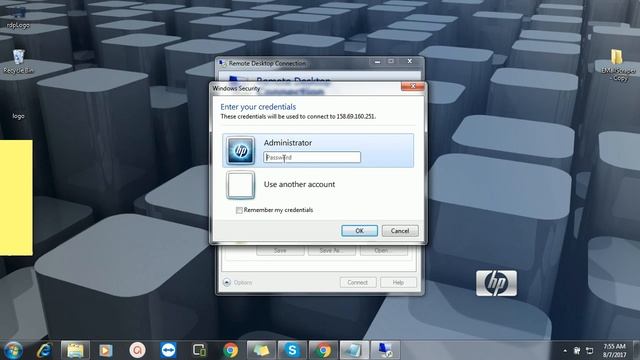
Task: Select the folder icon at top right desktop
Action: [x=618, y=64]
